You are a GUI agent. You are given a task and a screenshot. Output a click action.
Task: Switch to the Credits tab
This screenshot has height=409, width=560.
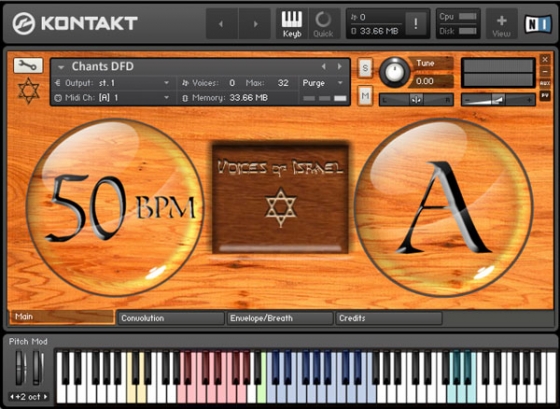pos(389,318)
